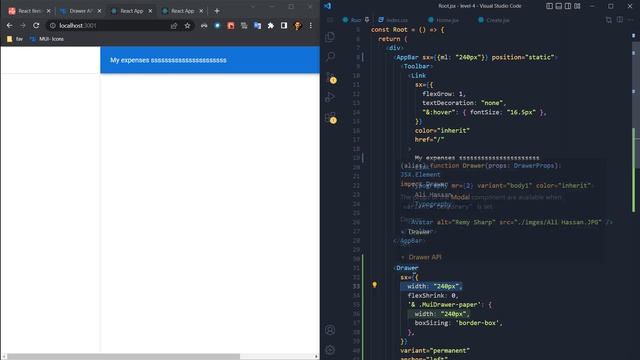Close the first React Item browser tab

point(49,11)
